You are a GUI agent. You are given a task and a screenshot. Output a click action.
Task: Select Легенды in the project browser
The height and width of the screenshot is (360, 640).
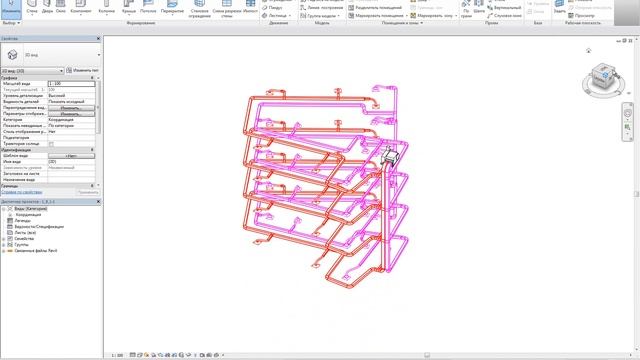point(22,220)
